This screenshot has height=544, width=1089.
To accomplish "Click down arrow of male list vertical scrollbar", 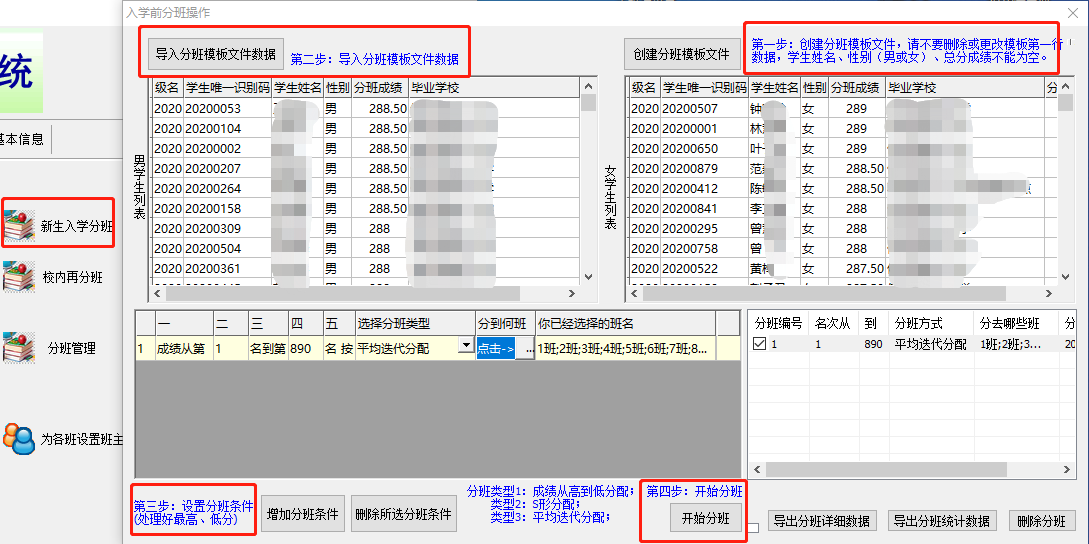I will tap(589, 276).
